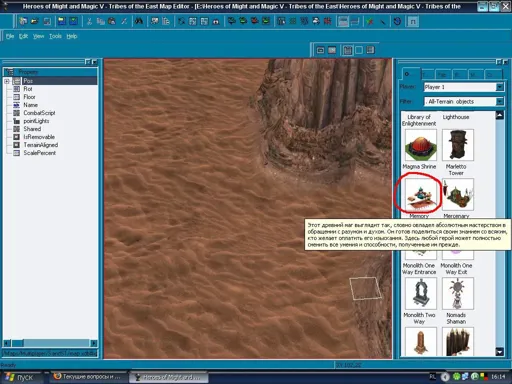Click the first icon in the main toolbar
The width and height of the screenshot is (512, 384).
pyautogui.click(x=23, y=22)
